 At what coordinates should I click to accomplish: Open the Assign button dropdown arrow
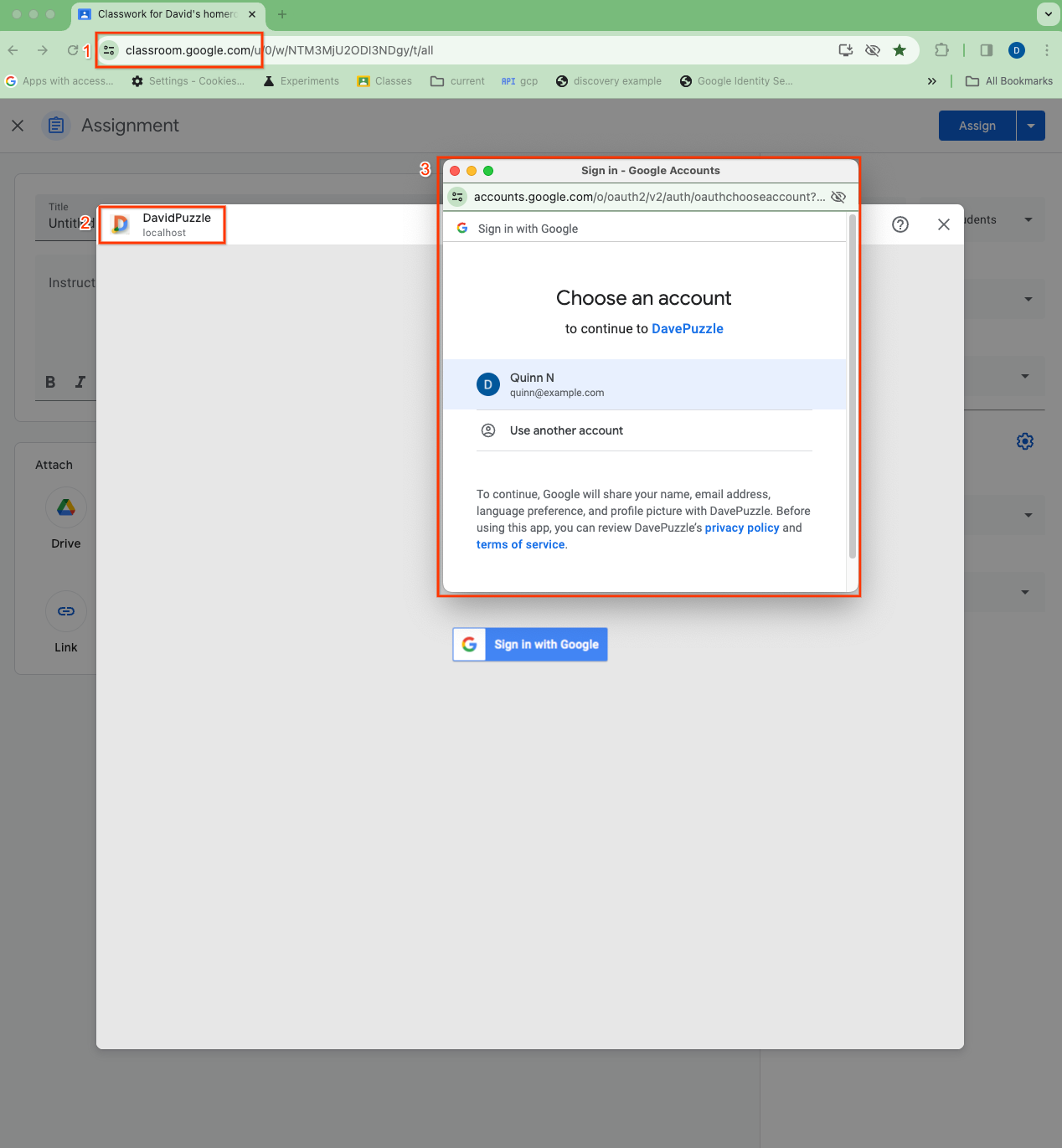(x=1030, y=125)
